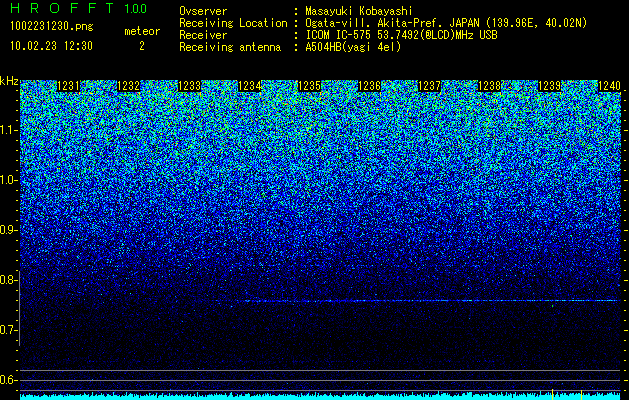Viewport: 629px width, 400px height.
Task: Click the 1235 time marker
Action: (309, 86)
